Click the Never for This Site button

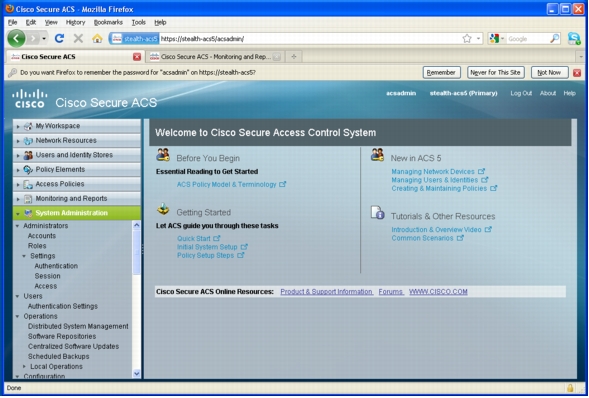(x=495, y=72)
